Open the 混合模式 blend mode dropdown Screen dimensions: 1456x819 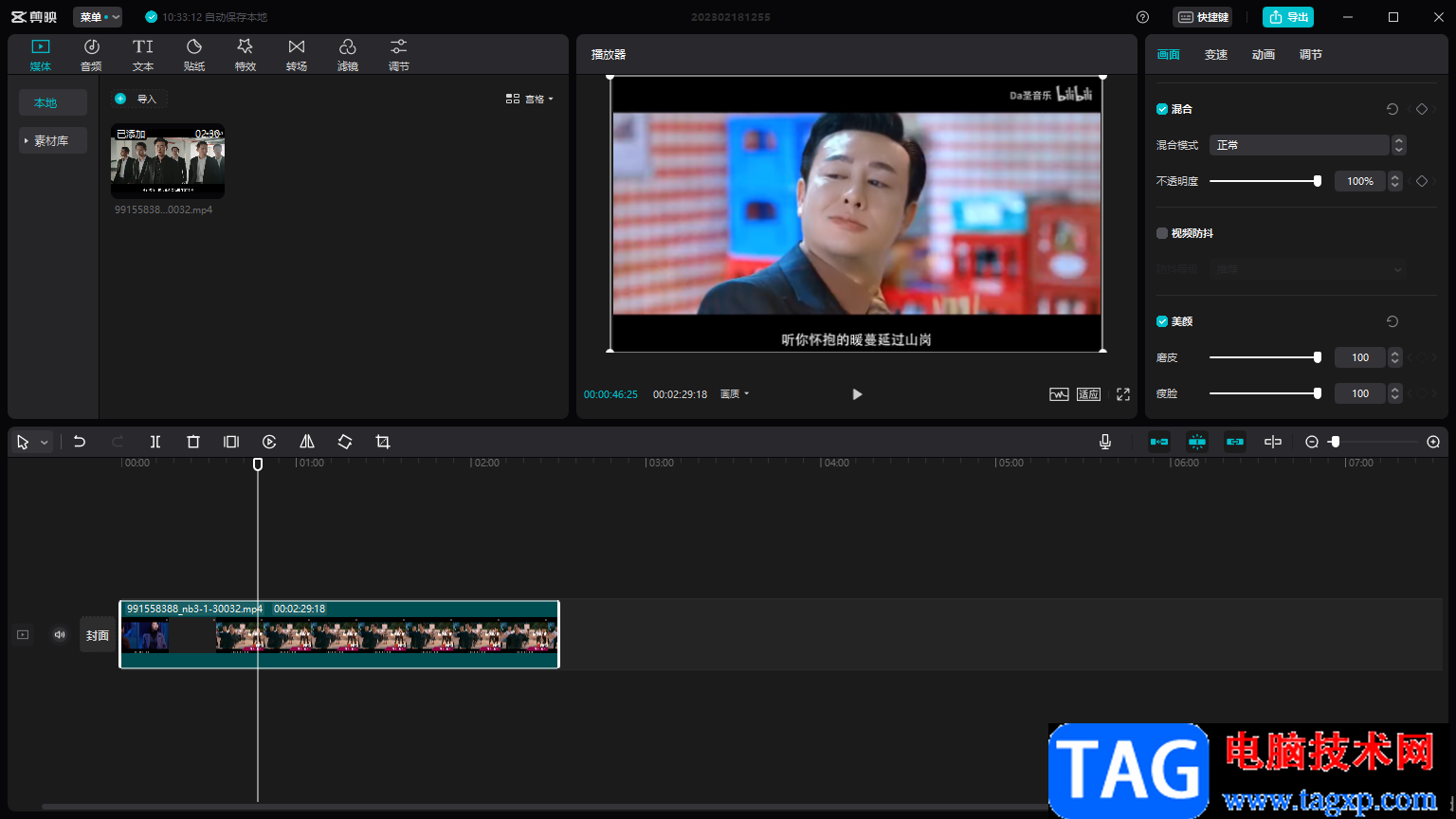pos(1307,145)
